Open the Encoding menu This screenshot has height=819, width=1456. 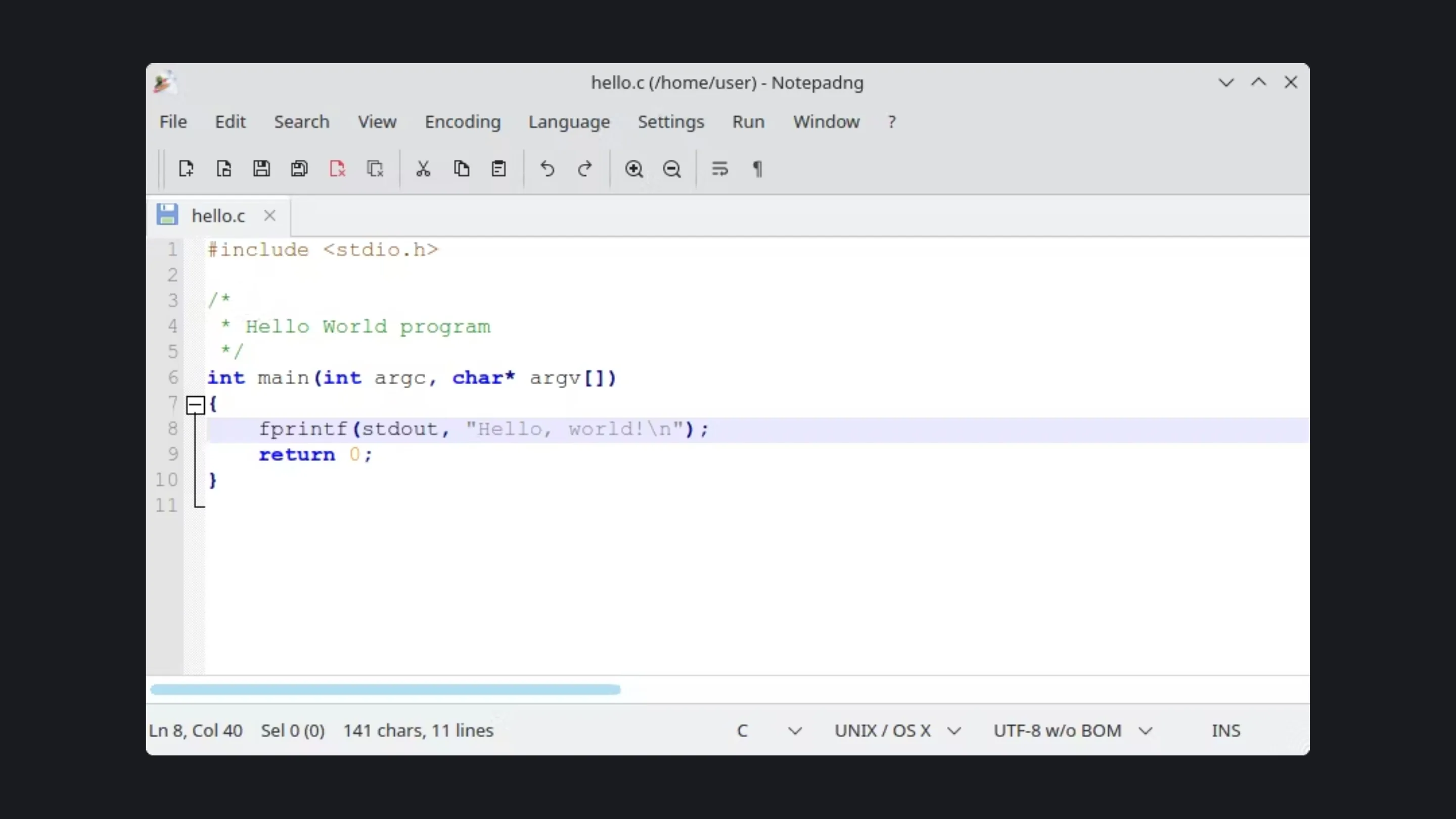click(x=463, y=121)
